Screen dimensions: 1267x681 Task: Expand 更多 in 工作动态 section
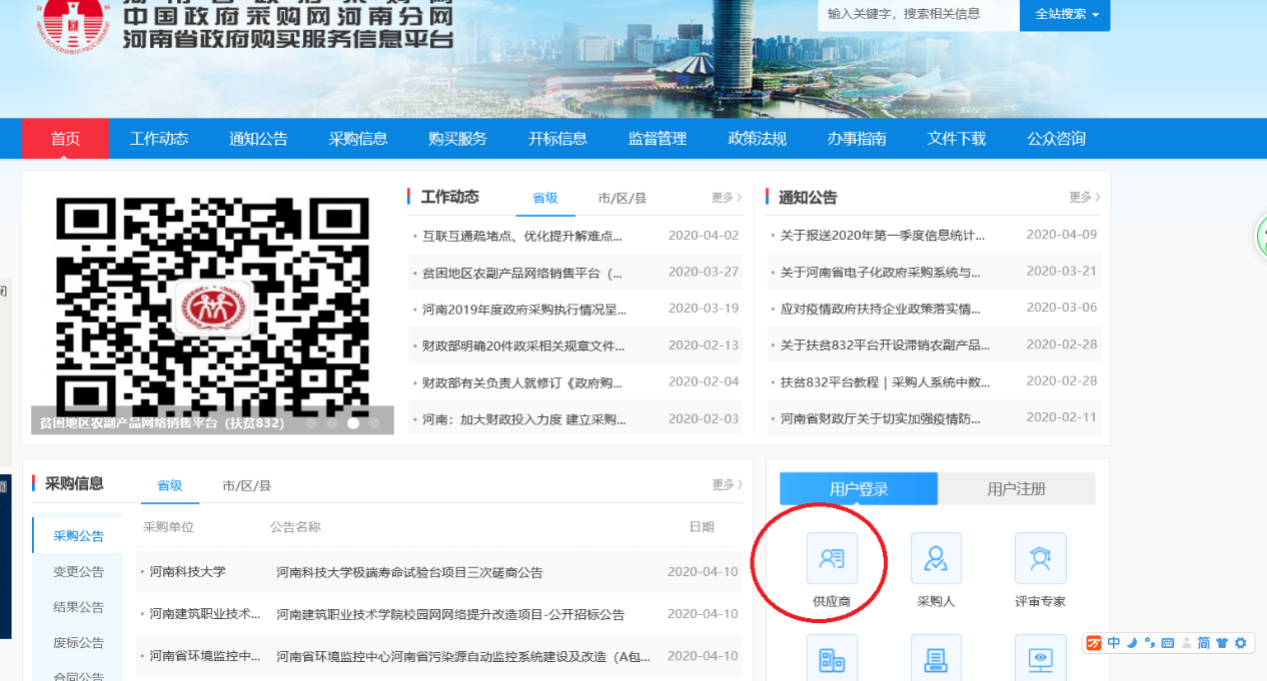(726, 198)
